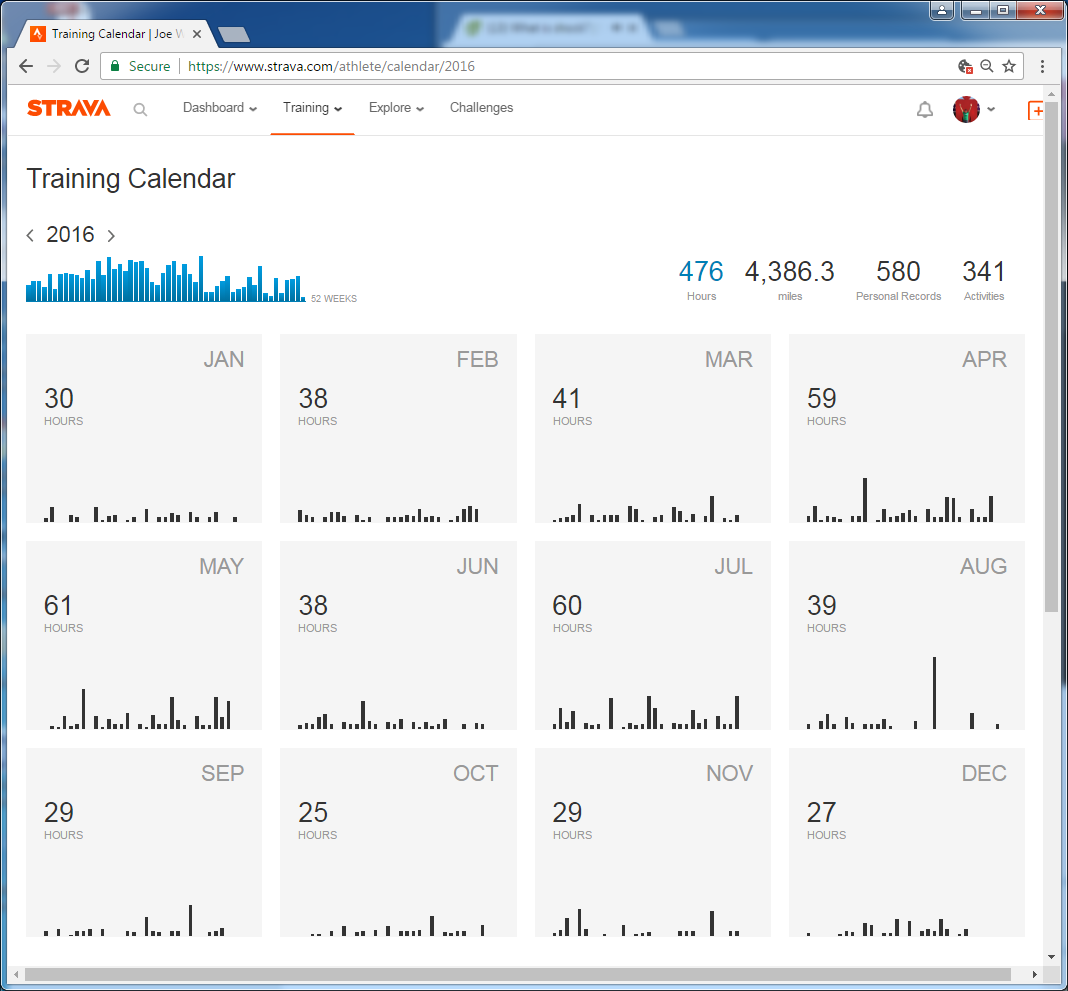
Task: Open the notifications bell
Action: pos(924,110)
